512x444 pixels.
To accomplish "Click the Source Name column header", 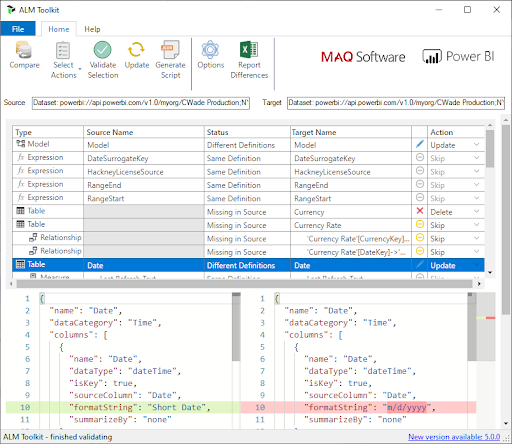I will pos(144,132).
